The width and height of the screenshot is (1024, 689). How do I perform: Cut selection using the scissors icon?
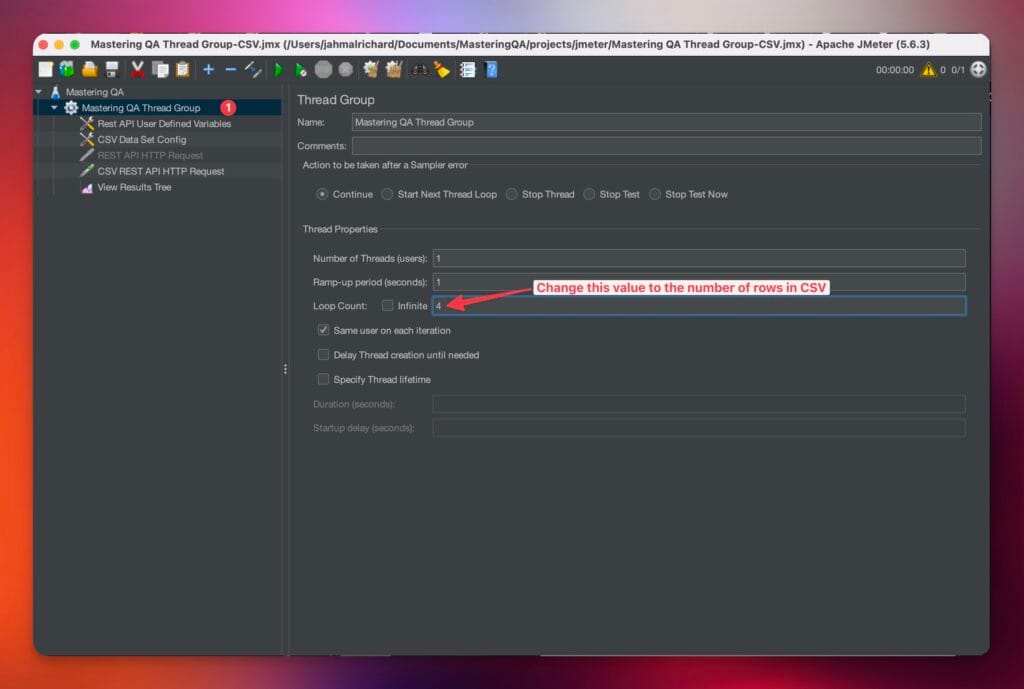click(137, 69)
